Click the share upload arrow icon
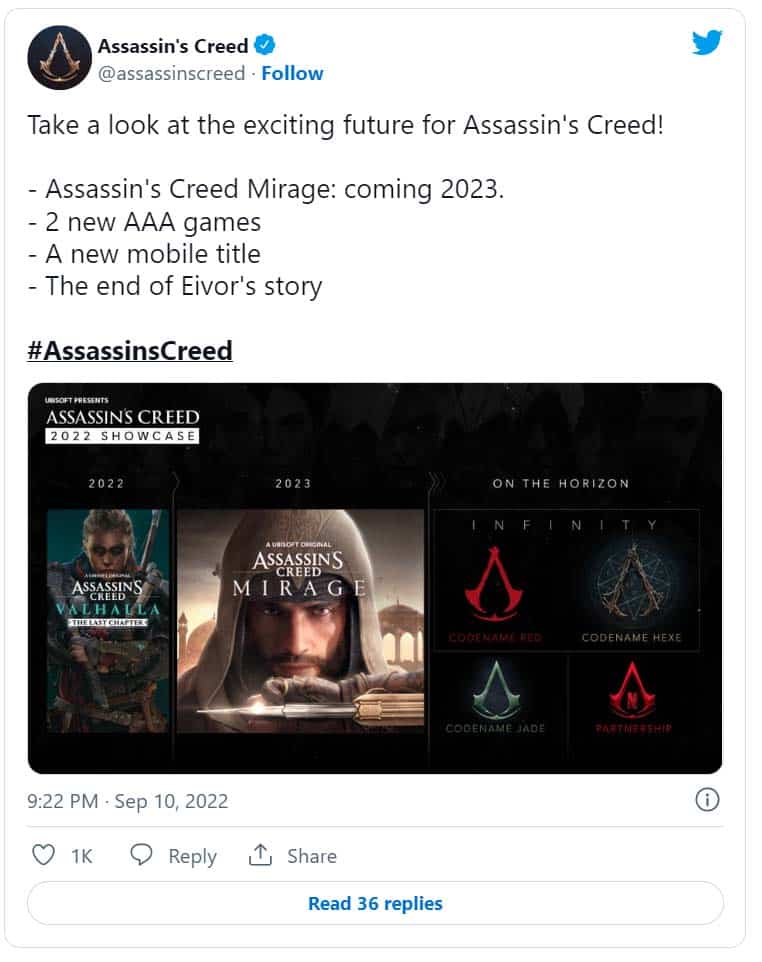This screenshot has width=762, height=962. [261, 855]
